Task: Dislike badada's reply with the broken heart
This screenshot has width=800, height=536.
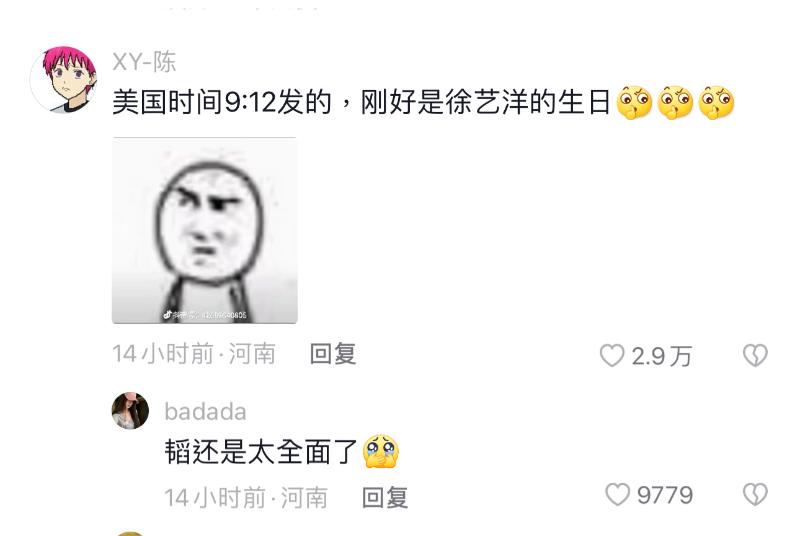Action: (x=755, y=494)
